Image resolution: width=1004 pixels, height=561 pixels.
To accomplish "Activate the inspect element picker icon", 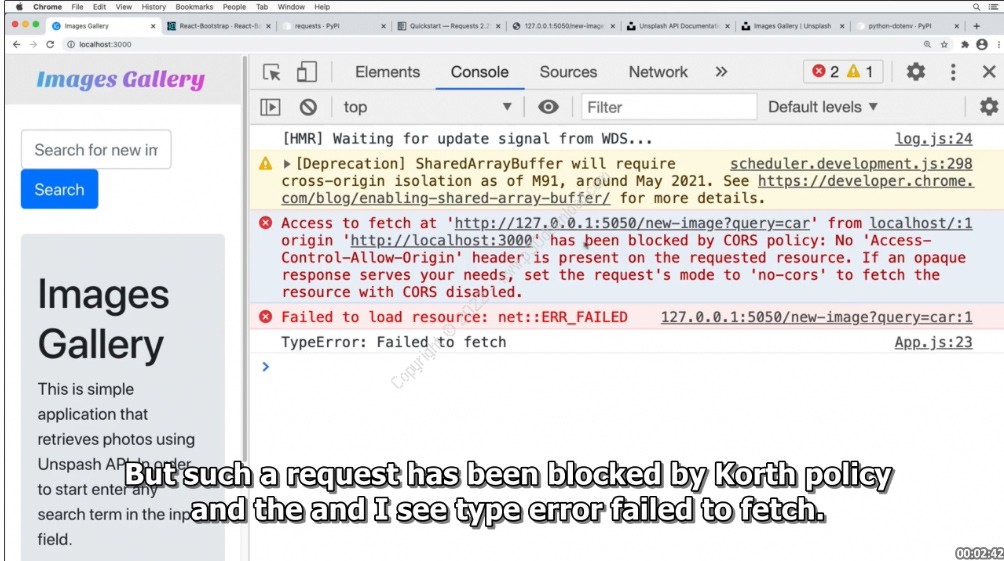I will tap(271, 72).
